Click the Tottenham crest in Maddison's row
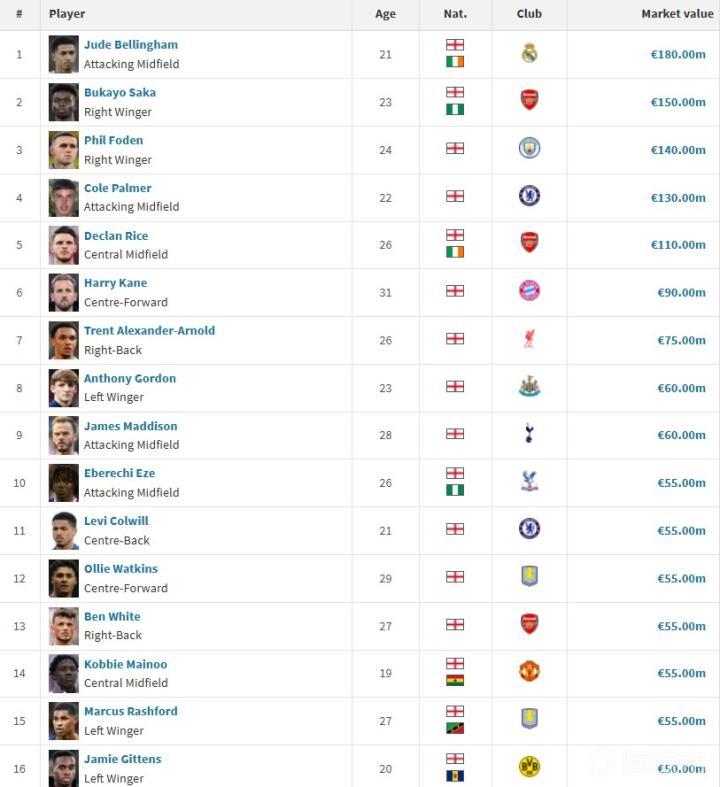The image size is (720, 787). [529, 434]
